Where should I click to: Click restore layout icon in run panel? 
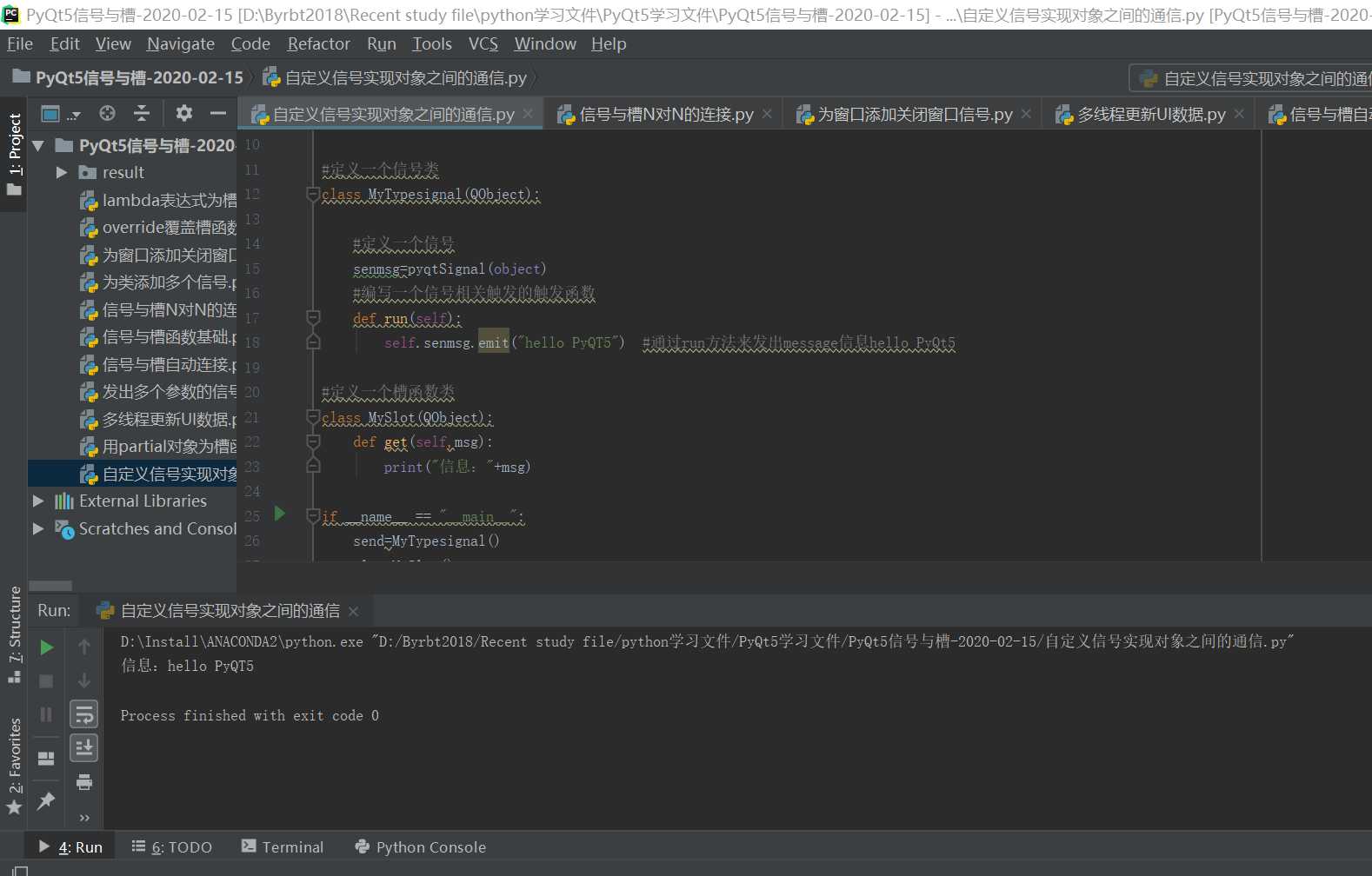47,759
